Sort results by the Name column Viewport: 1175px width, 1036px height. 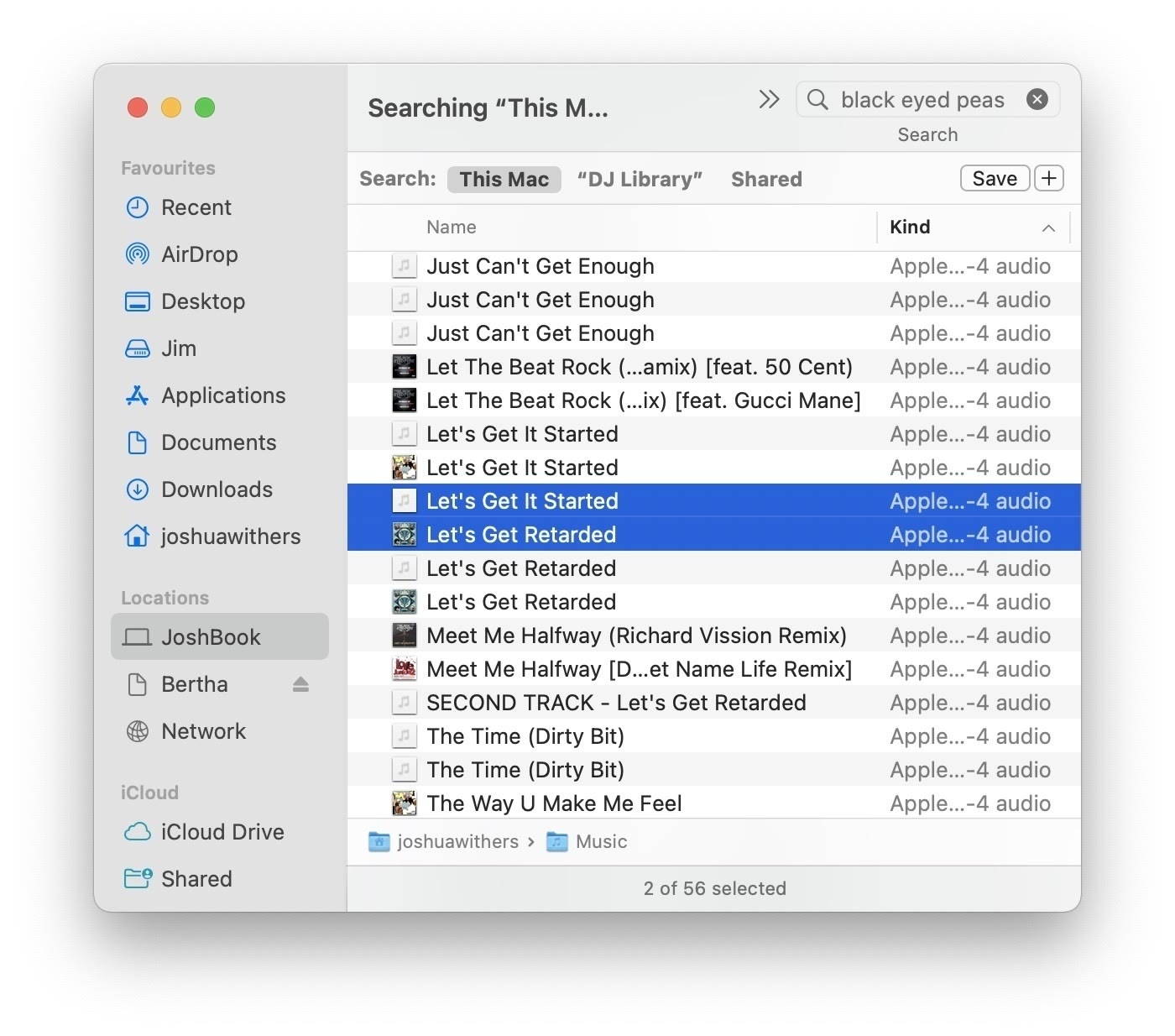pos(452,228)
